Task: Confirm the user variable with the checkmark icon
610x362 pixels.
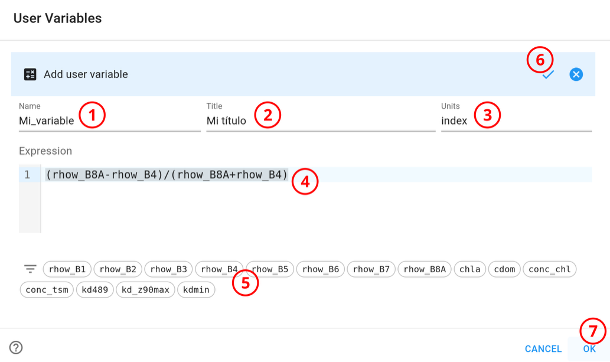Action: (x=548, y=74)
